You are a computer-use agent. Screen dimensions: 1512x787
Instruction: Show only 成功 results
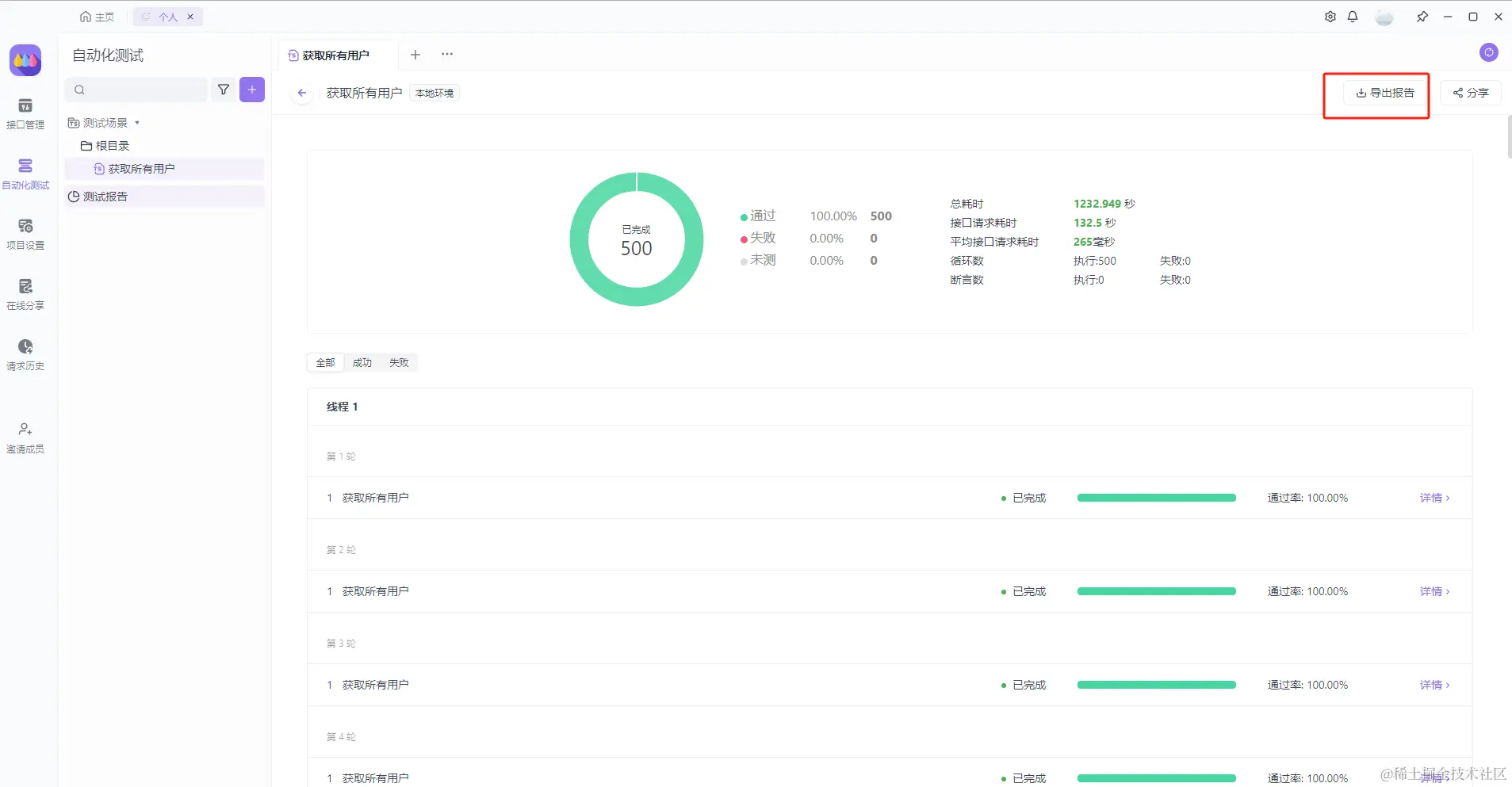pos(362,363)
